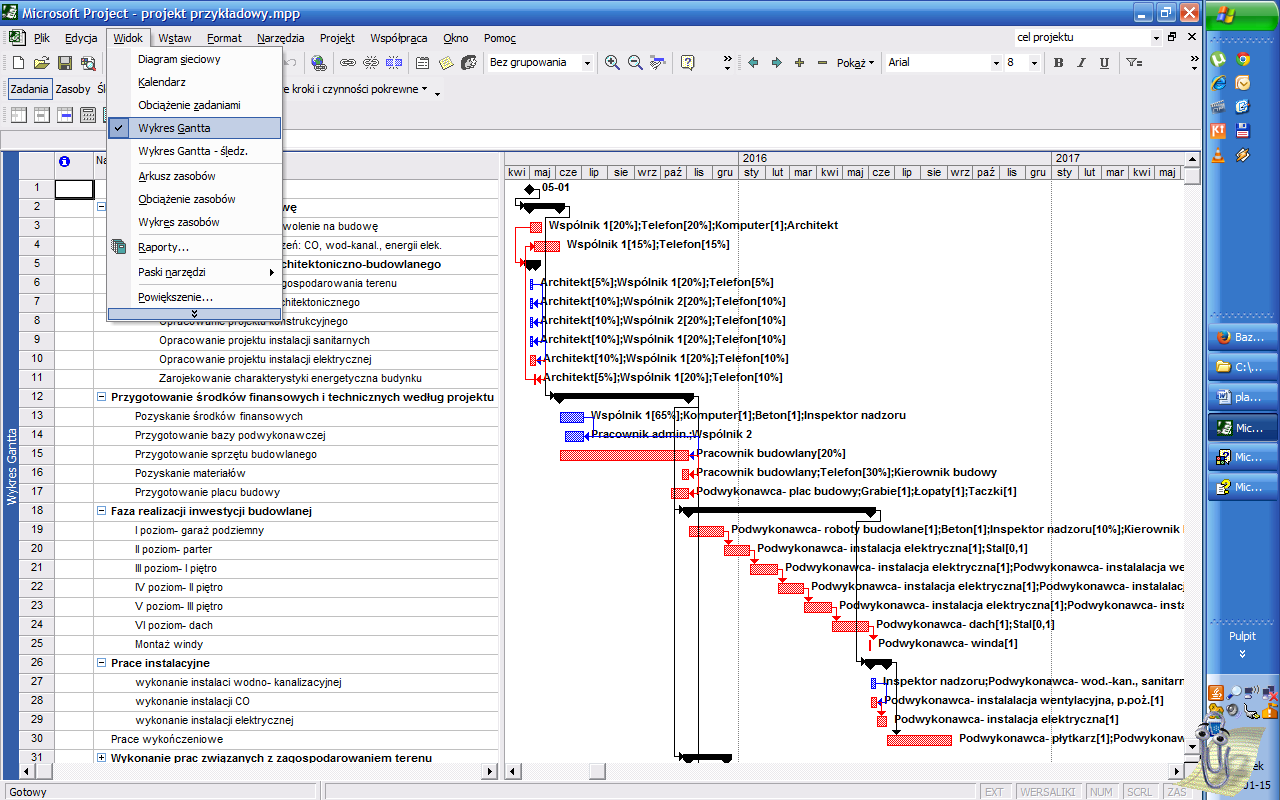Click the Indent right green arrow
This screenshot has height=800, width=1280.
777,63
